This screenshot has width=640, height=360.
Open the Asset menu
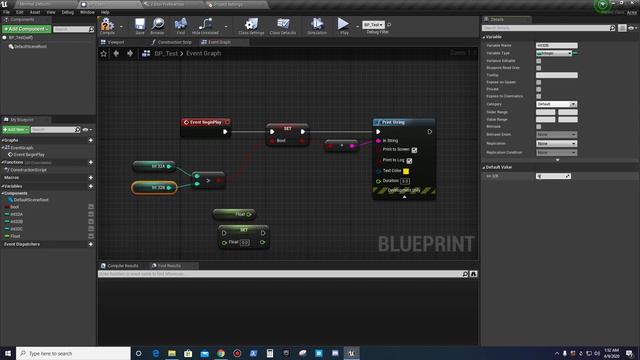click(x=35, y=12)
